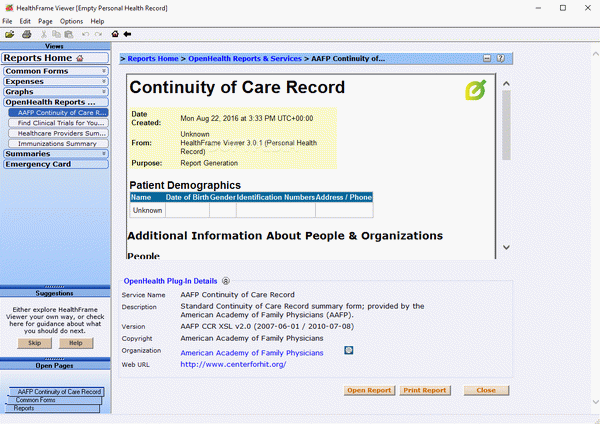Screen dimensions: 600x424
Task: Open the Edit menu
Action: click(25, 21)
